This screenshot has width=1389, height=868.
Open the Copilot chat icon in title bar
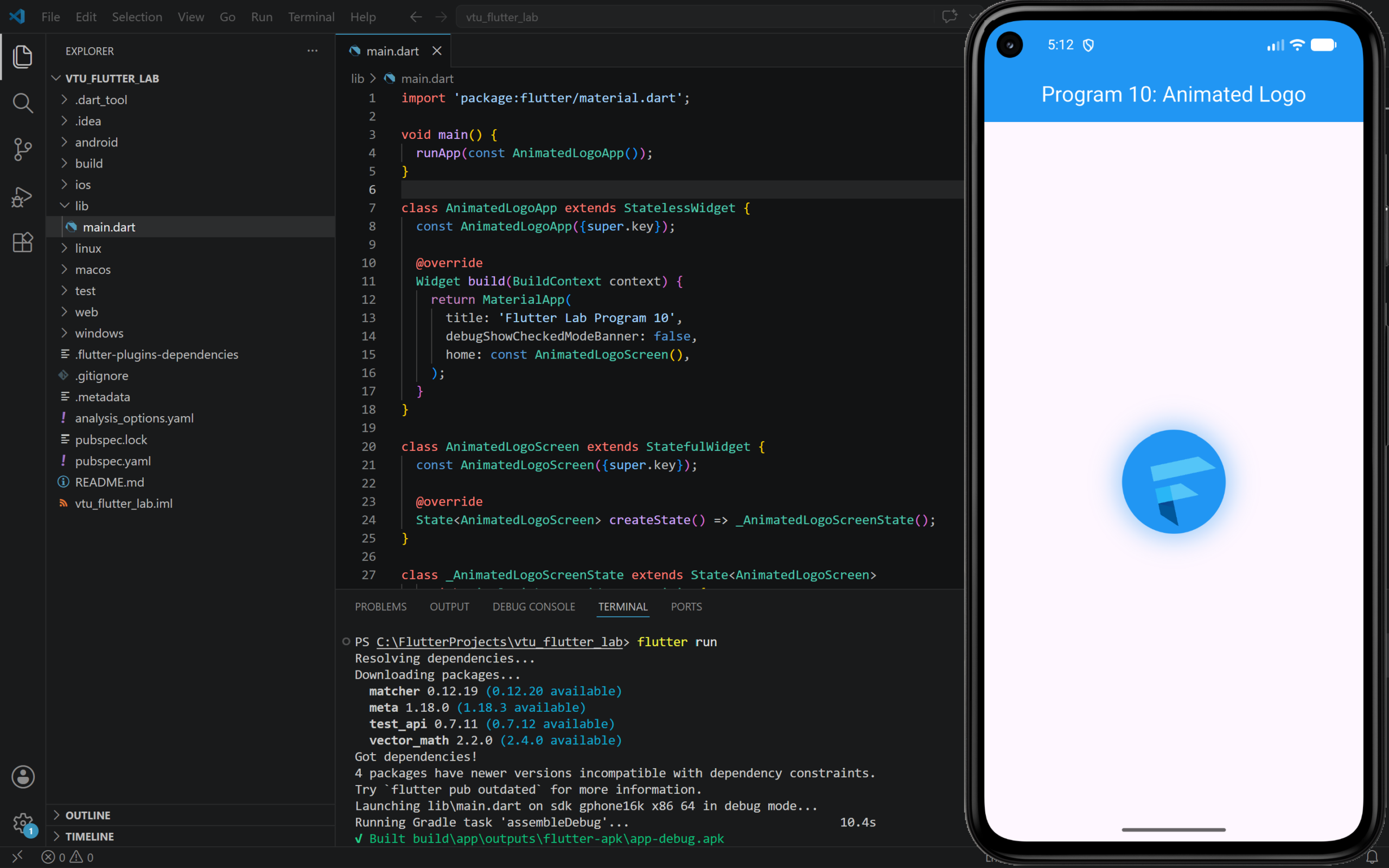950,16
